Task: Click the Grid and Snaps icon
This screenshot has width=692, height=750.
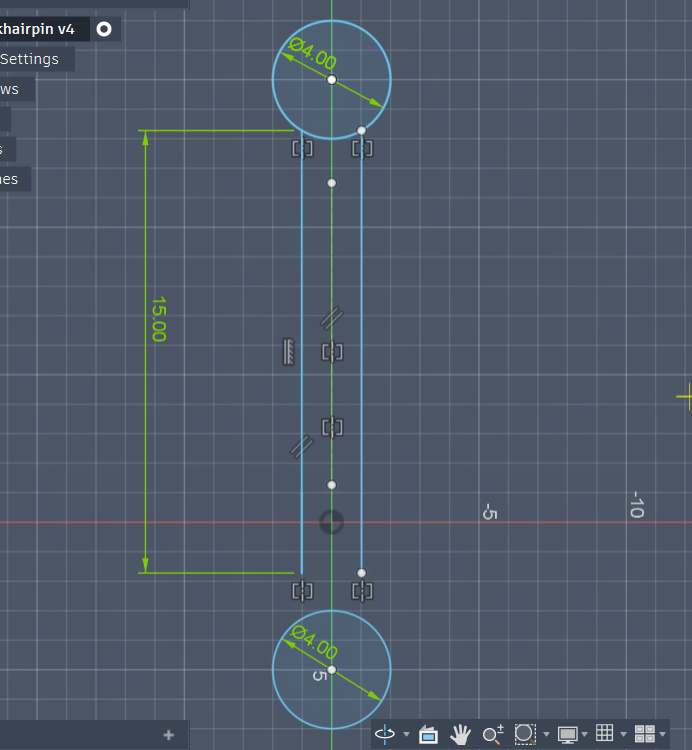Action: tap(604, 733)
